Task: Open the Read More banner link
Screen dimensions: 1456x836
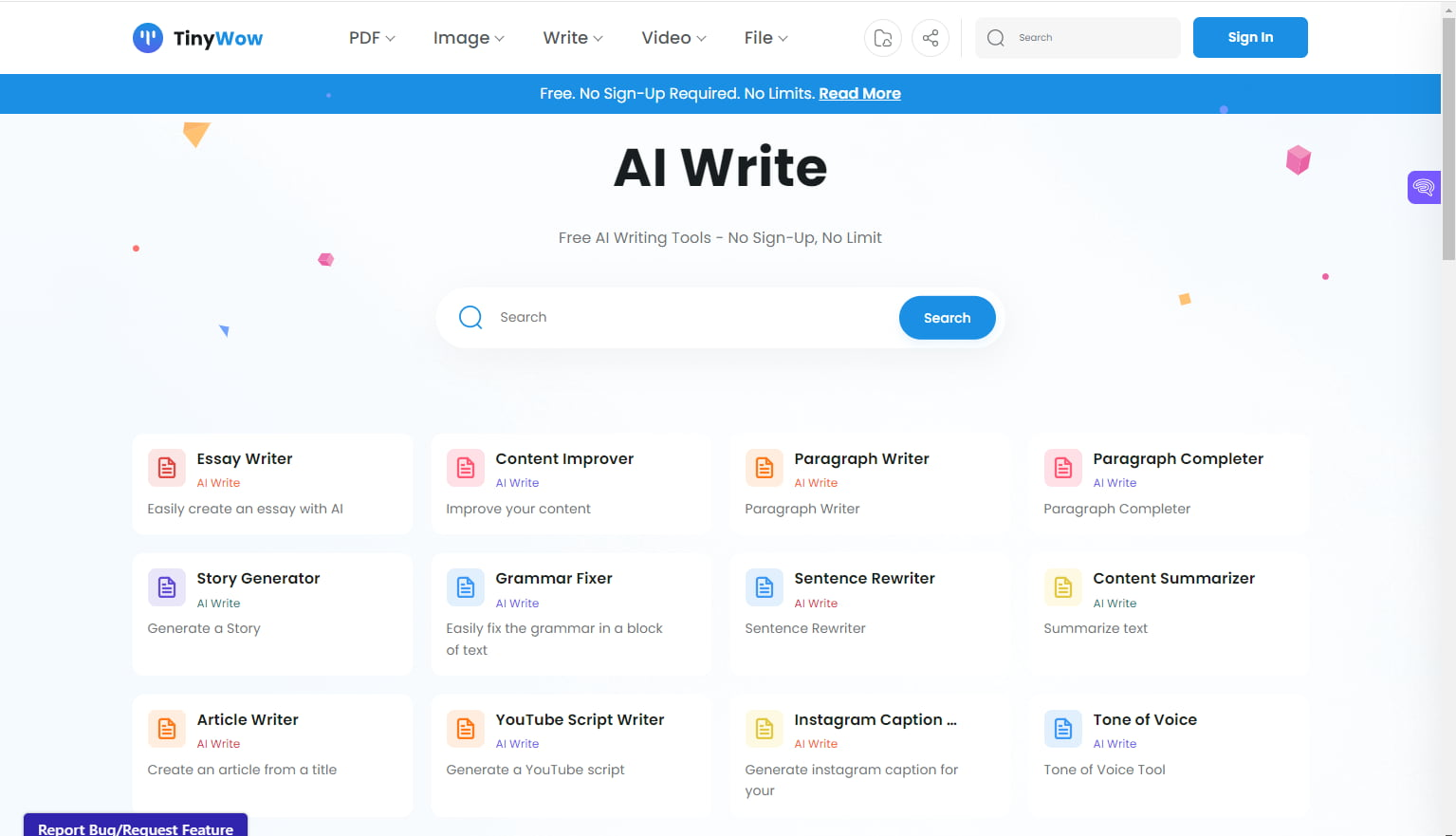Action: point(859,93)
